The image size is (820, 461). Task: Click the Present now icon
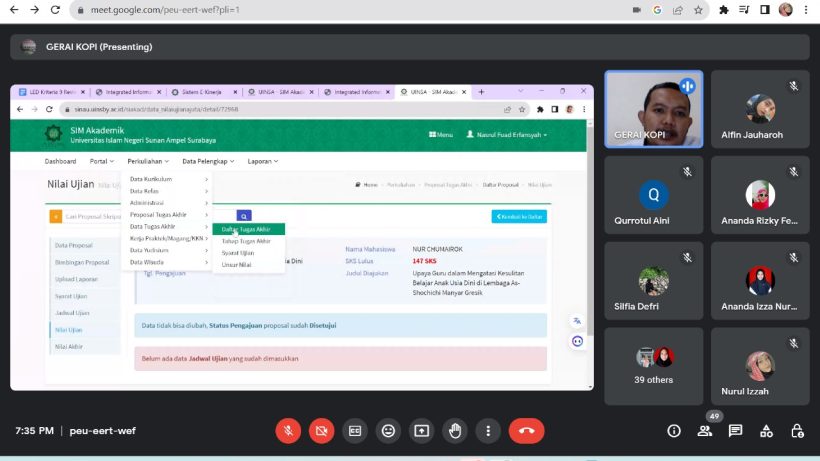click(x=421, y=431)
